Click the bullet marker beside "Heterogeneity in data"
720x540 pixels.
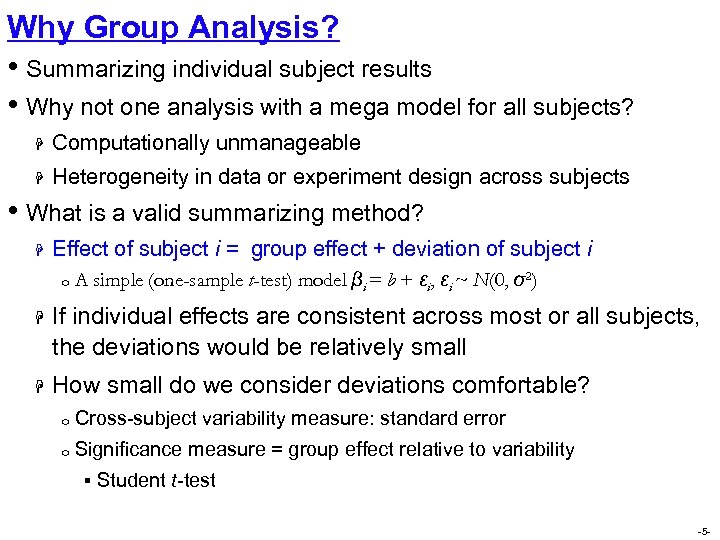[x=34, y=178]
